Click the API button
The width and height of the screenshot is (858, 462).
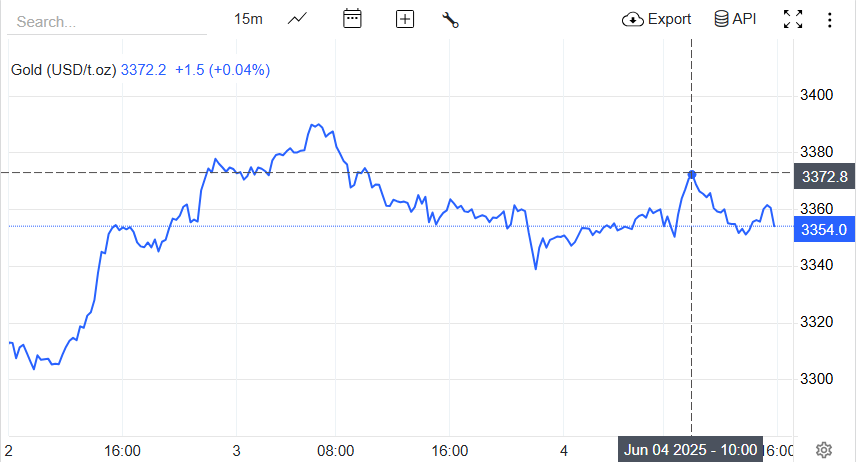pos(735,19)
